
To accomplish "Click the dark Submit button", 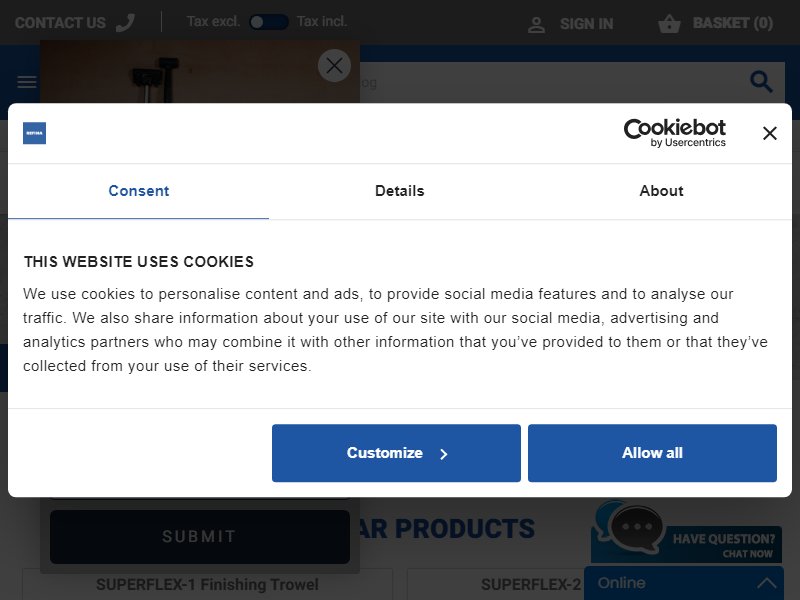I will (199, 536).
